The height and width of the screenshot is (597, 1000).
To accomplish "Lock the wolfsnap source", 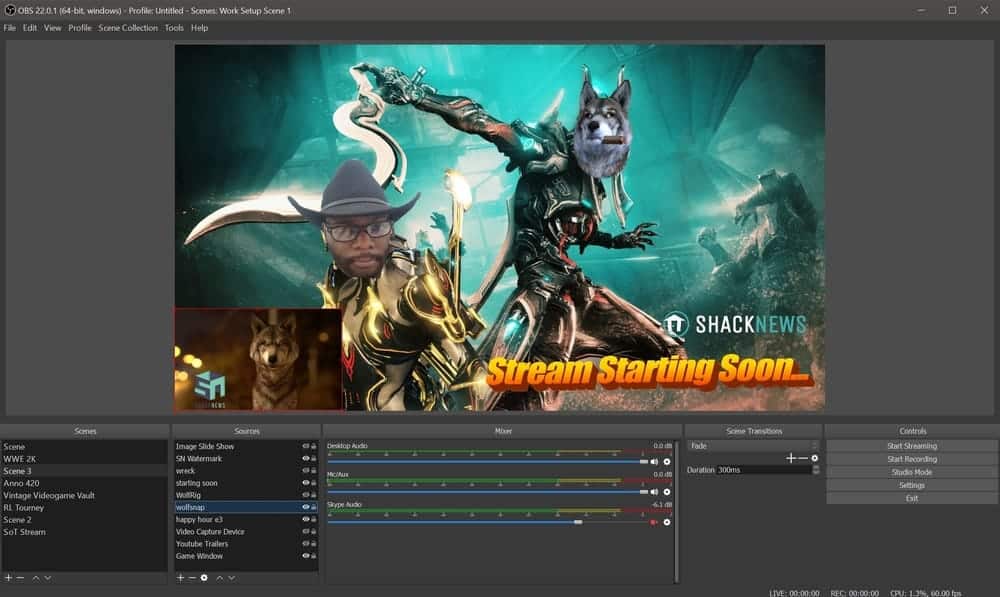I will [314, 507].
